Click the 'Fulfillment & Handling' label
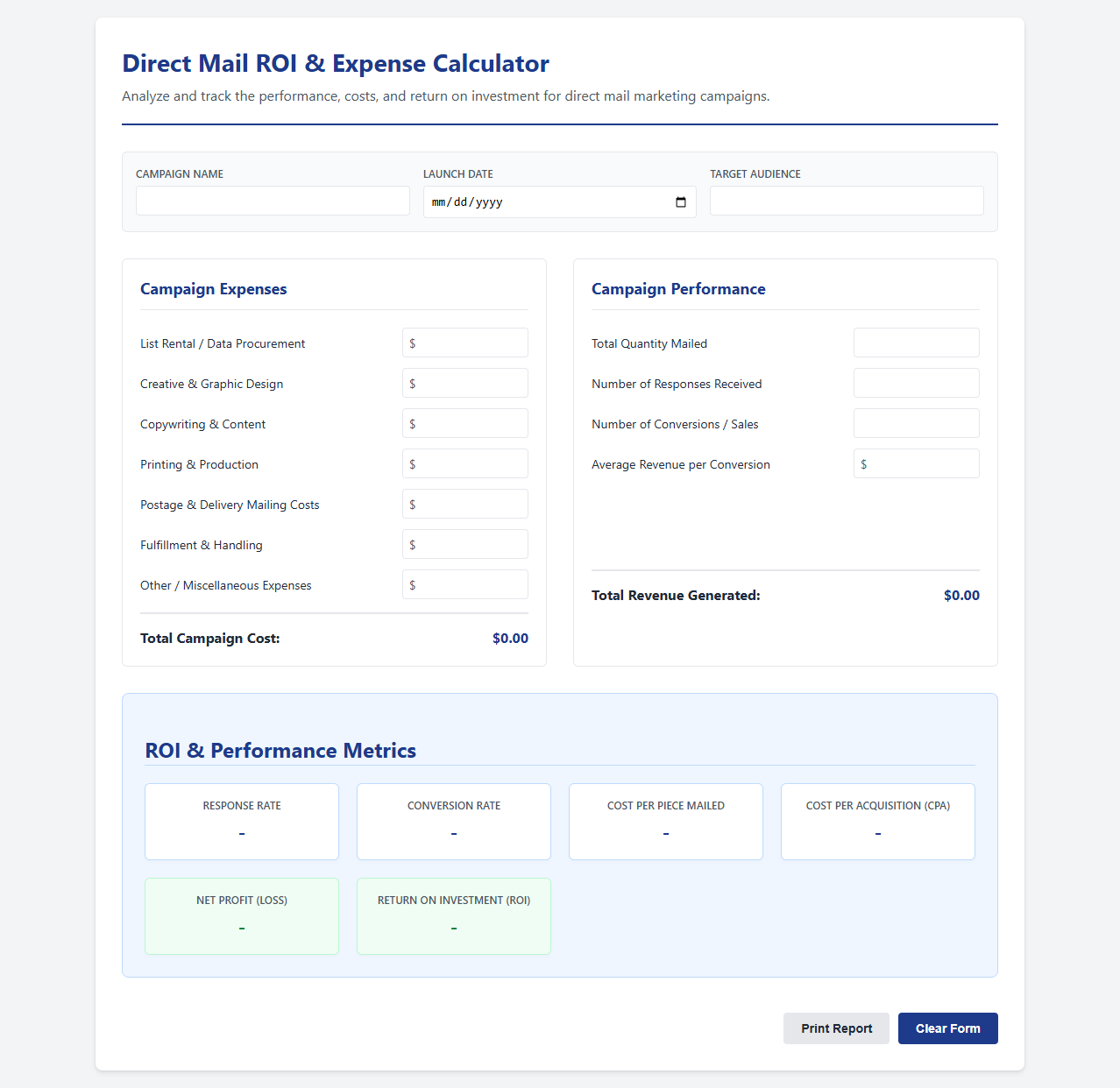Image resolution: width=1120 pixels, height=1088 pixels. click(202, 545)
